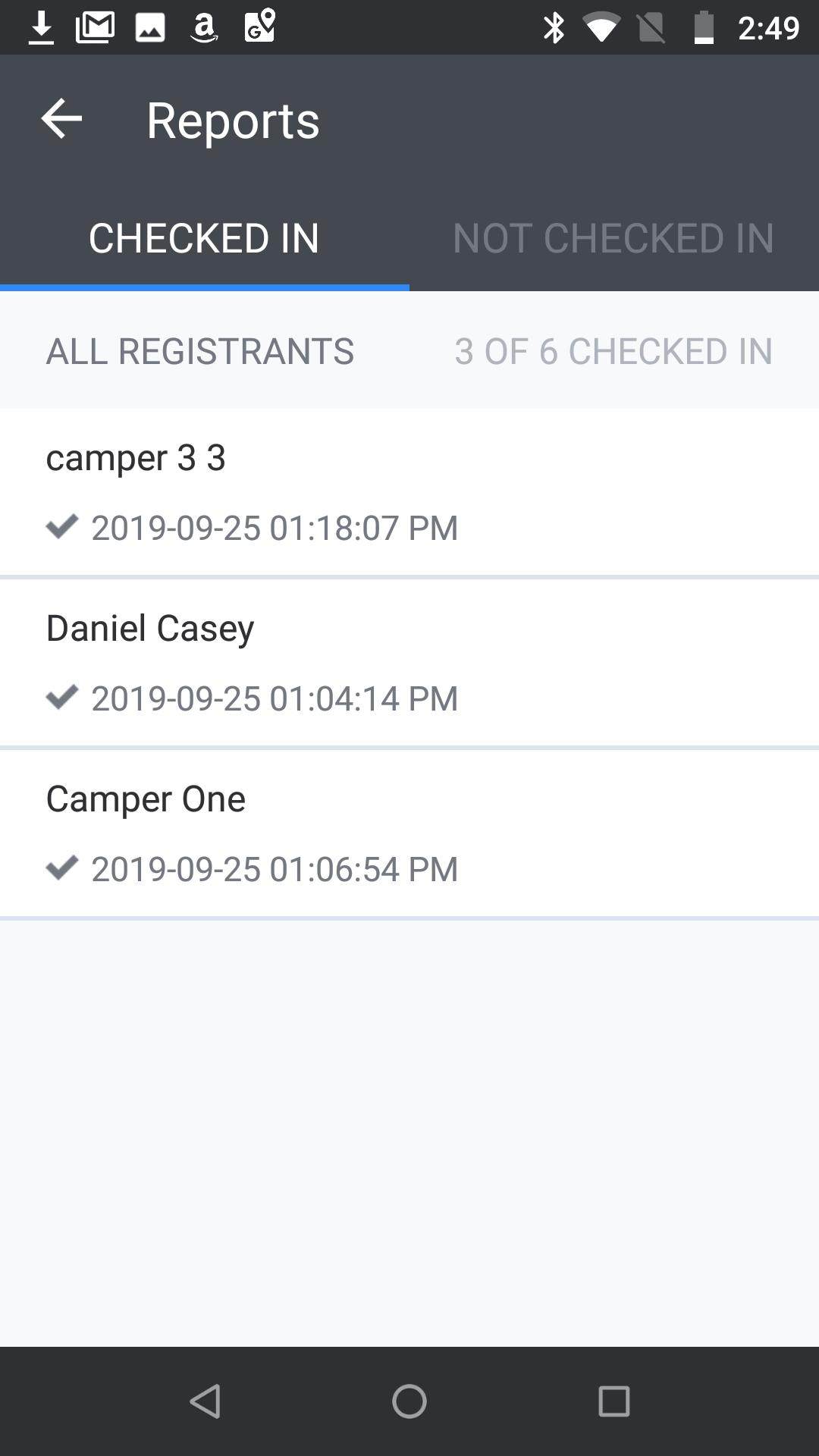
Task: Switch to the NOT CHECKED IN tab
Action: 614,237
